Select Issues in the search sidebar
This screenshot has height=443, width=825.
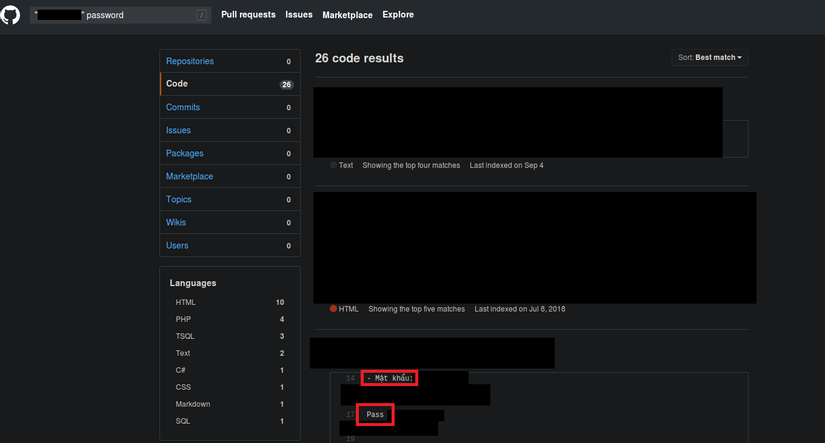(x=230, y=130)
